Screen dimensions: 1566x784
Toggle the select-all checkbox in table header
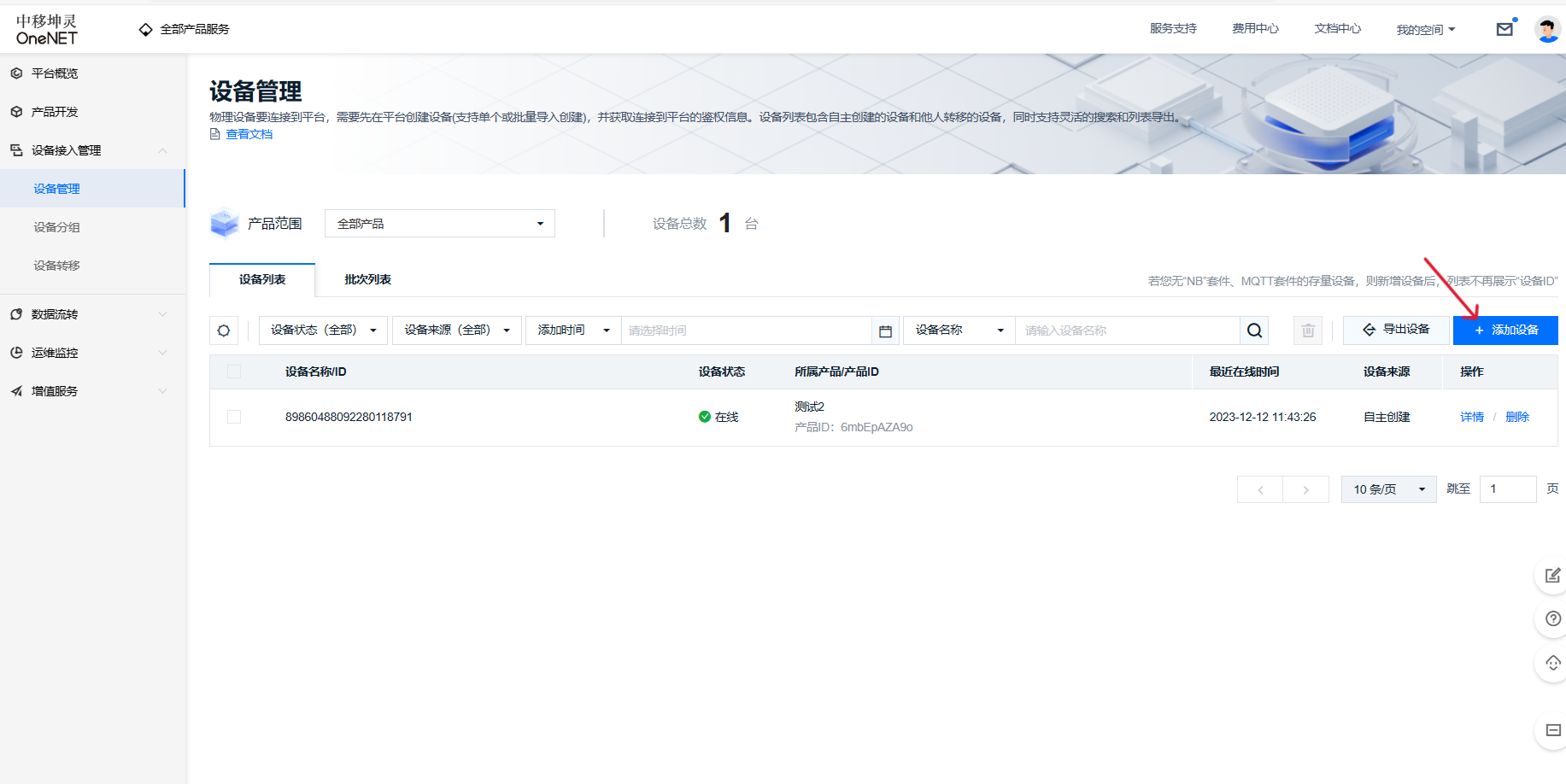(x=234, y=372)
